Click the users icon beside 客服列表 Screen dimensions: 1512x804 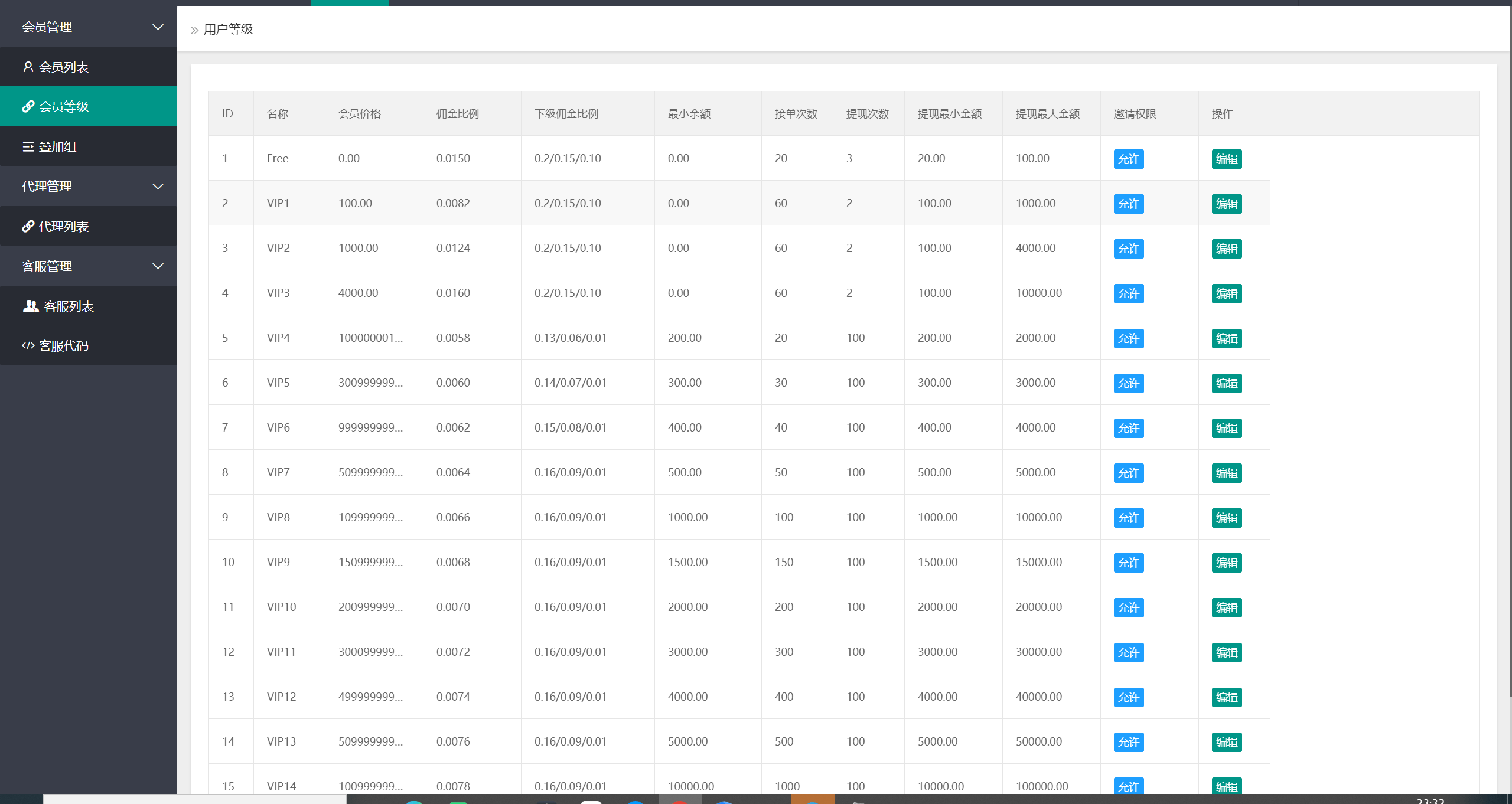31,306
